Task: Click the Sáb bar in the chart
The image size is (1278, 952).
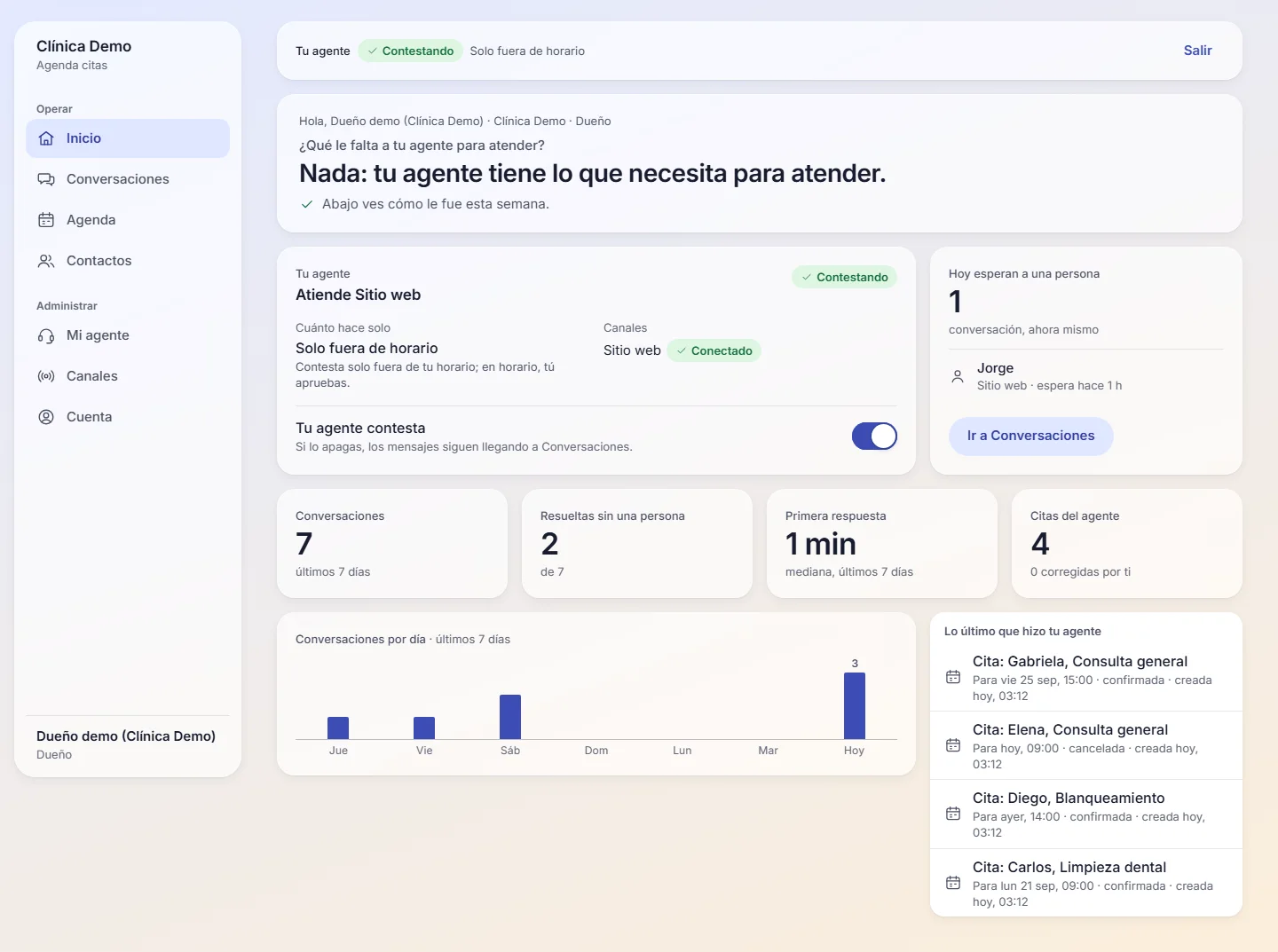Action: click(x=510, y=717)
